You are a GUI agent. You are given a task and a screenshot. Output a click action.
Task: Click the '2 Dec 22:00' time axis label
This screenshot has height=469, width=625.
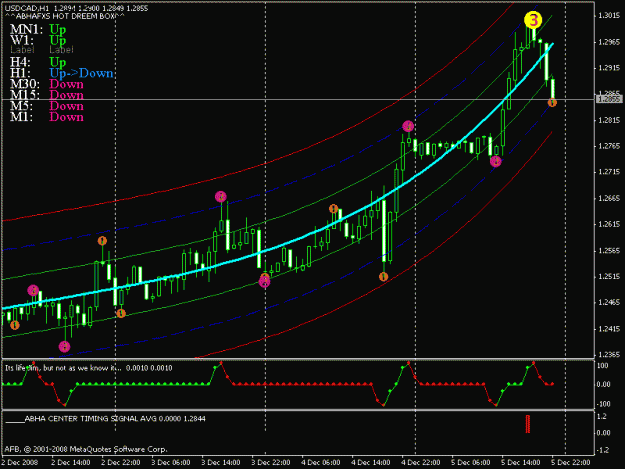pyautogui.click(x=121, y=463)
